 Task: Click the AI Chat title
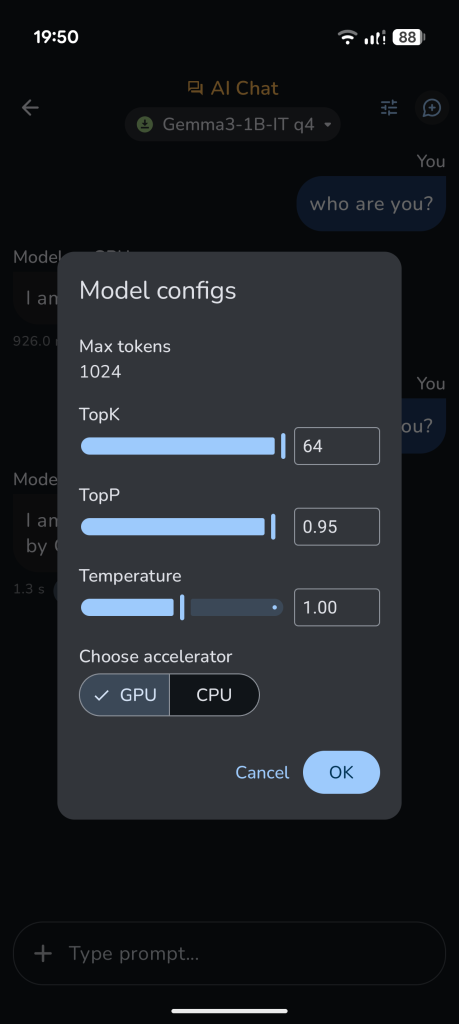[x=244, y=88]
